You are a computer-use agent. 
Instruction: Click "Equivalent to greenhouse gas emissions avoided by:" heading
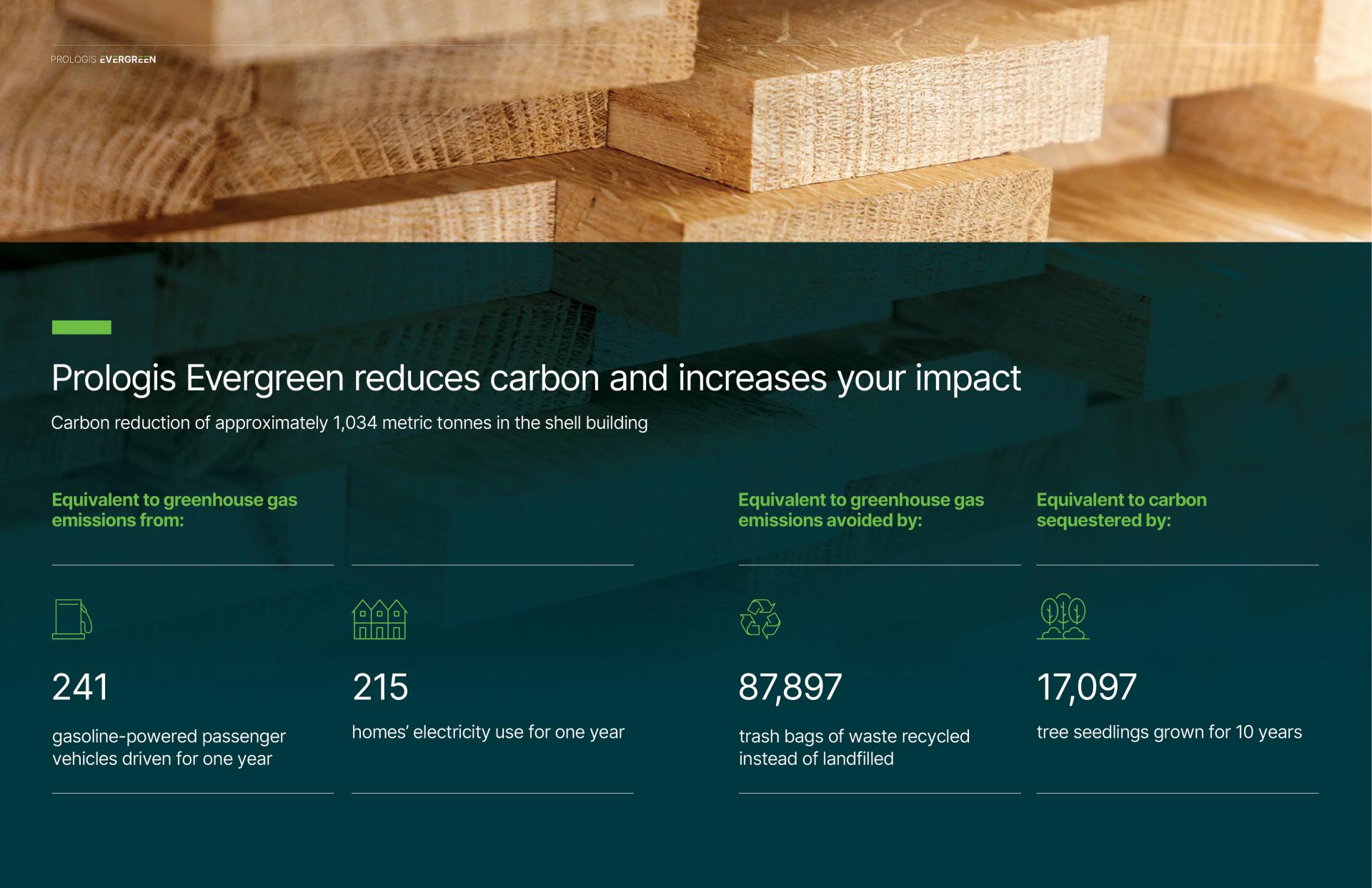point(861,510)
